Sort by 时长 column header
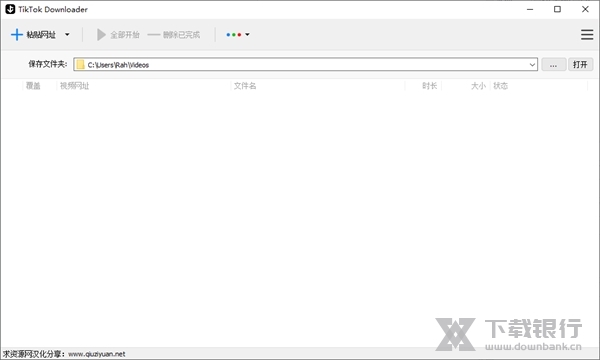 pyautogui.click(x=429, y=86)
